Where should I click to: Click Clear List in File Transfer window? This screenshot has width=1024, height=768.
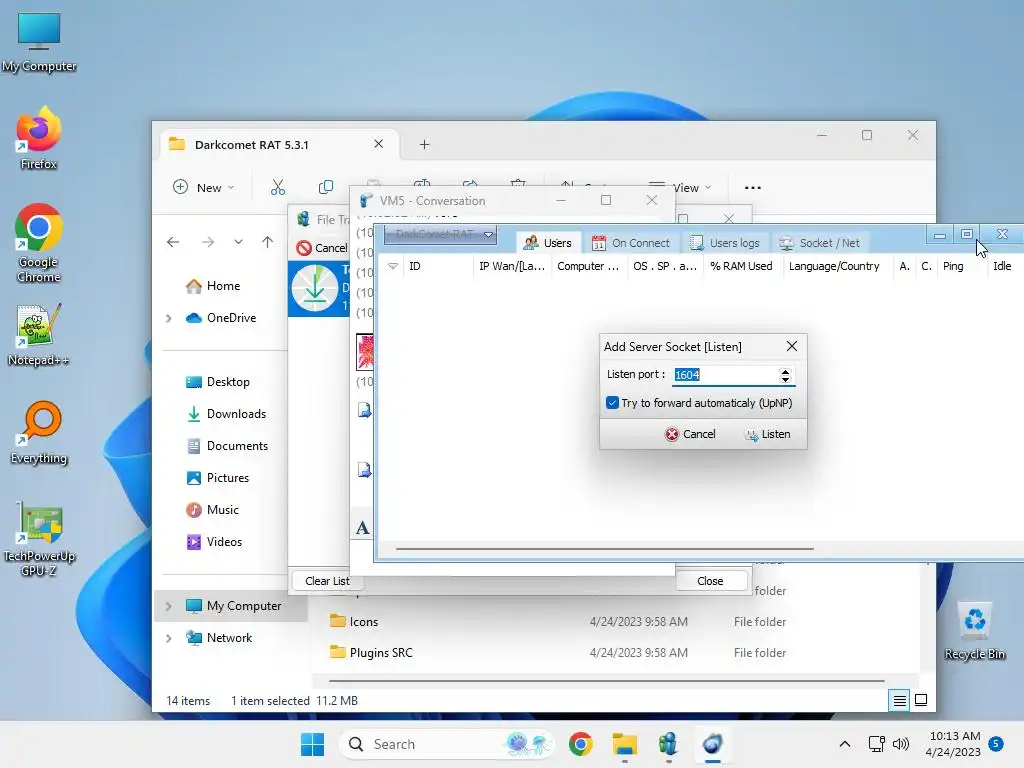tap(327, 581)
